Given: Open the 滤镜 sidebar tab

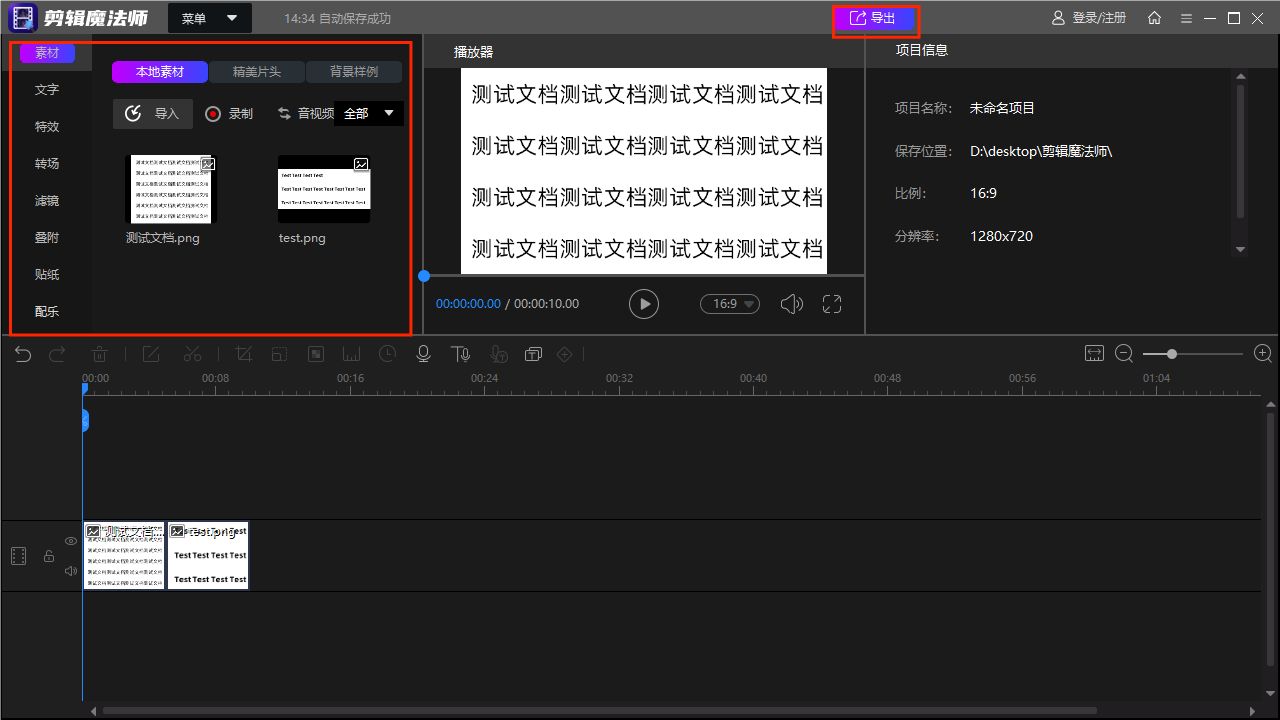Looking at the screenshot, I should click(x=47, y=201).
